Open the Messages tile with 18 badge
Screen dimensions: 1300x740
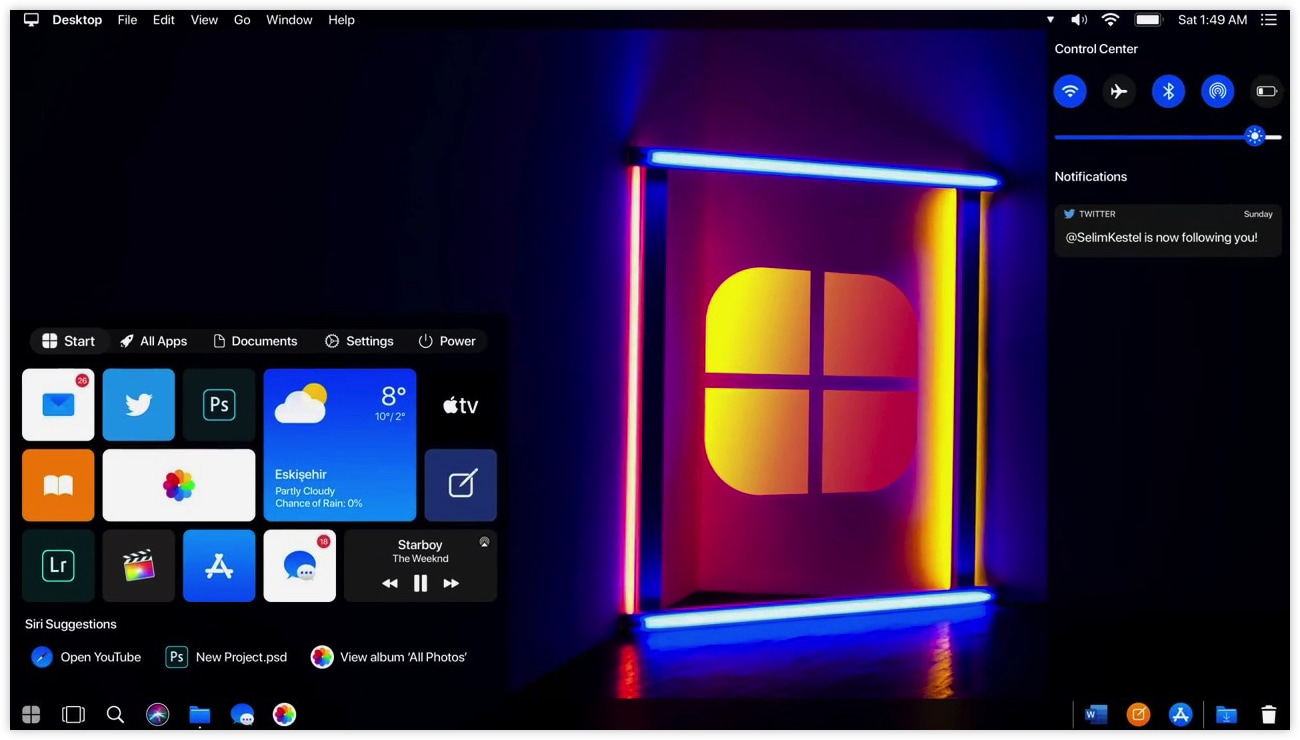point(299,566)
